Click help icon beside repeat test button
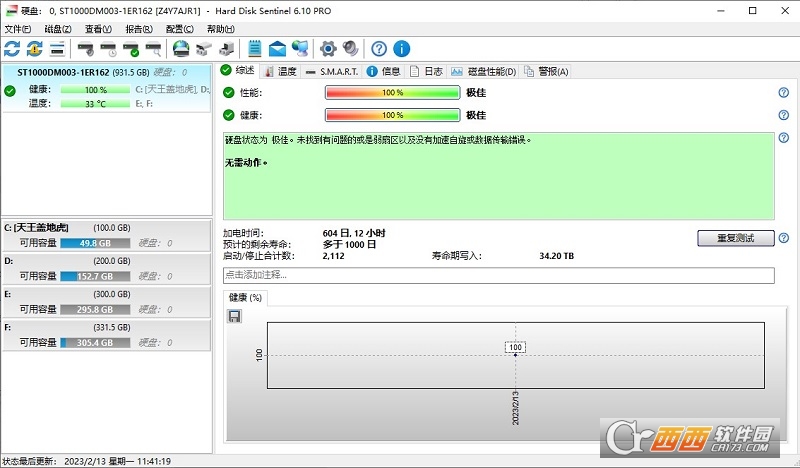The height and width of the screenshot is (468, 800). click(784, 238)
